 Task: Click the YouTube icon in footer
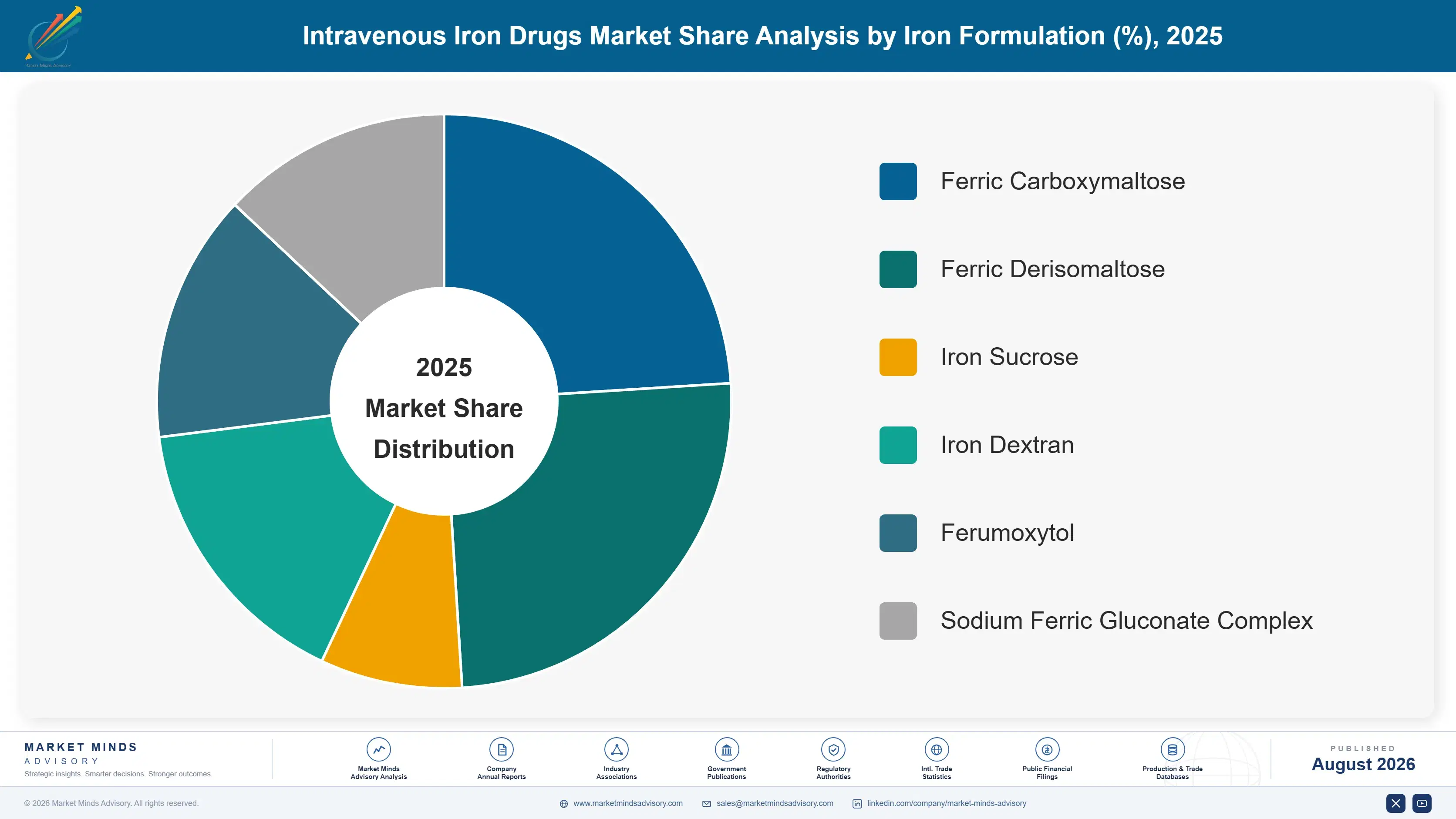[1422, 803]
